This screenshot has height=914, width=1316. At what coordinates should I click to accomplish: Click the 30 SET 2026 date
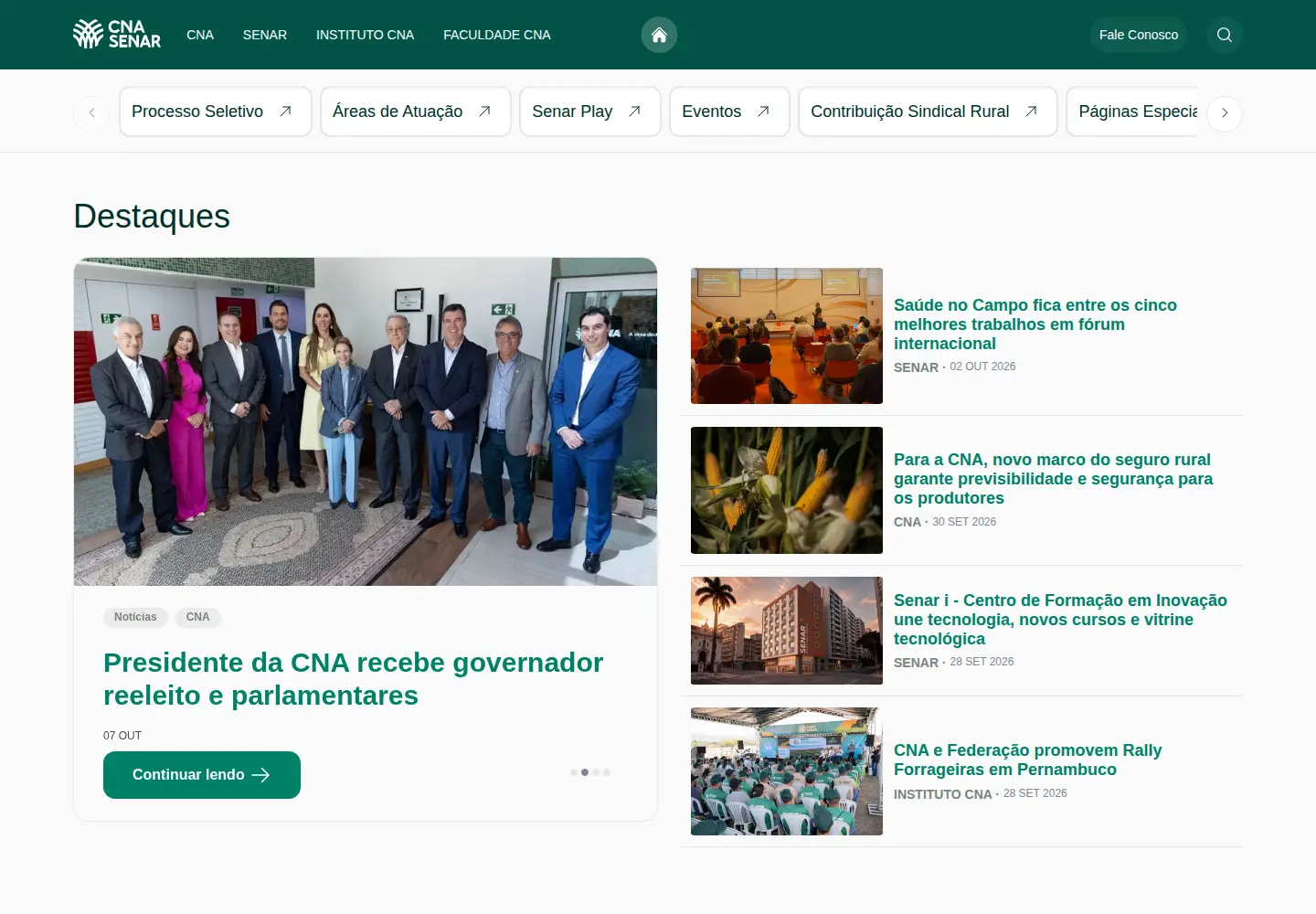click(964, 522)
